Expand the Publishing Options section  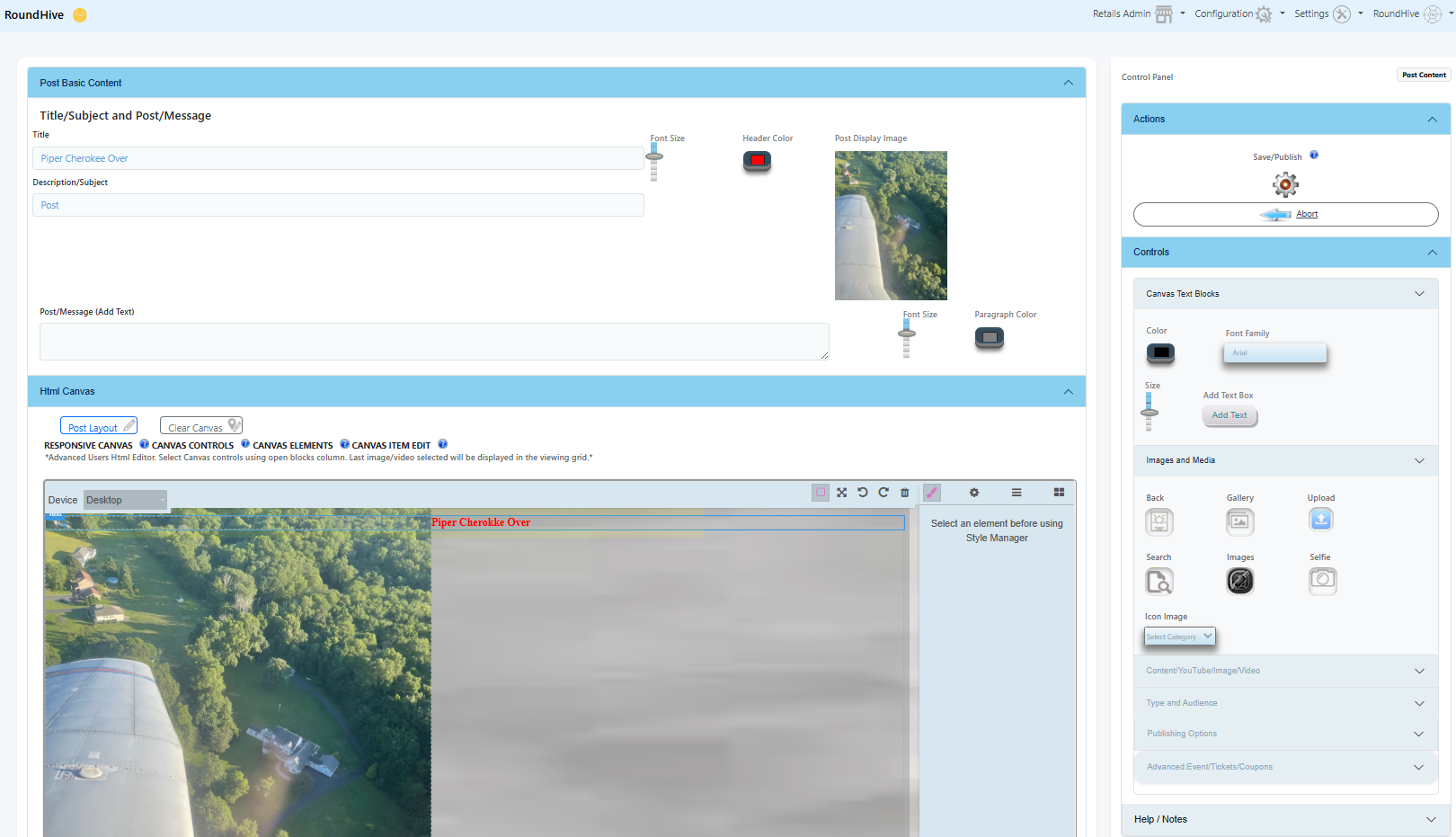click(1285, 734)
